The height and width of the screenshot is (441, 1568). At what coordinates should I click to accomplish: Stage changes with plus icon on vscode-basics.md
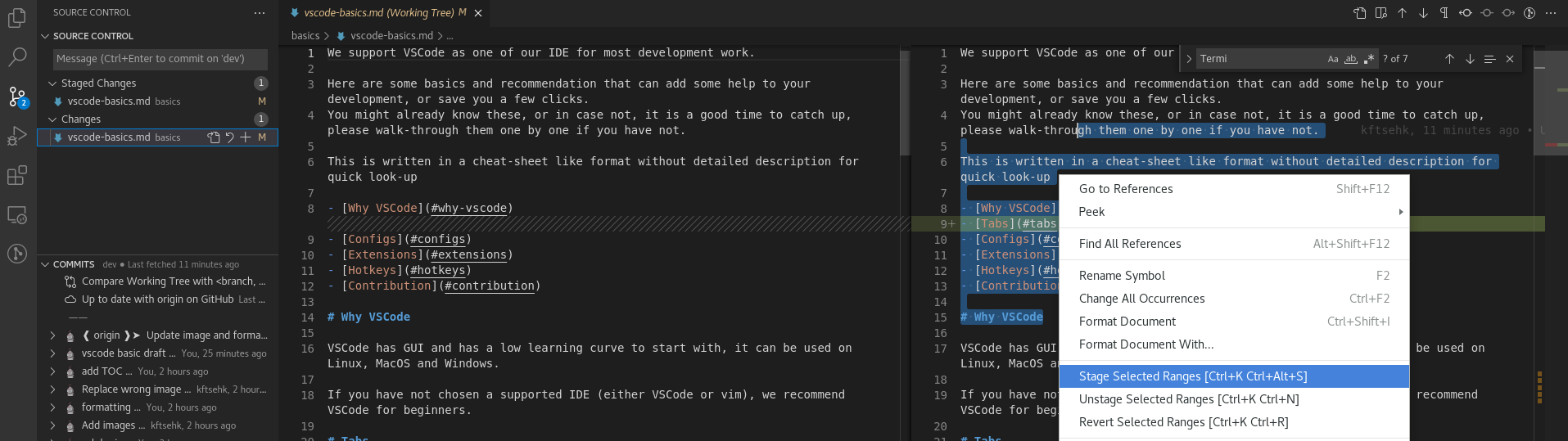pyautogui.click(x=245, y=137)
